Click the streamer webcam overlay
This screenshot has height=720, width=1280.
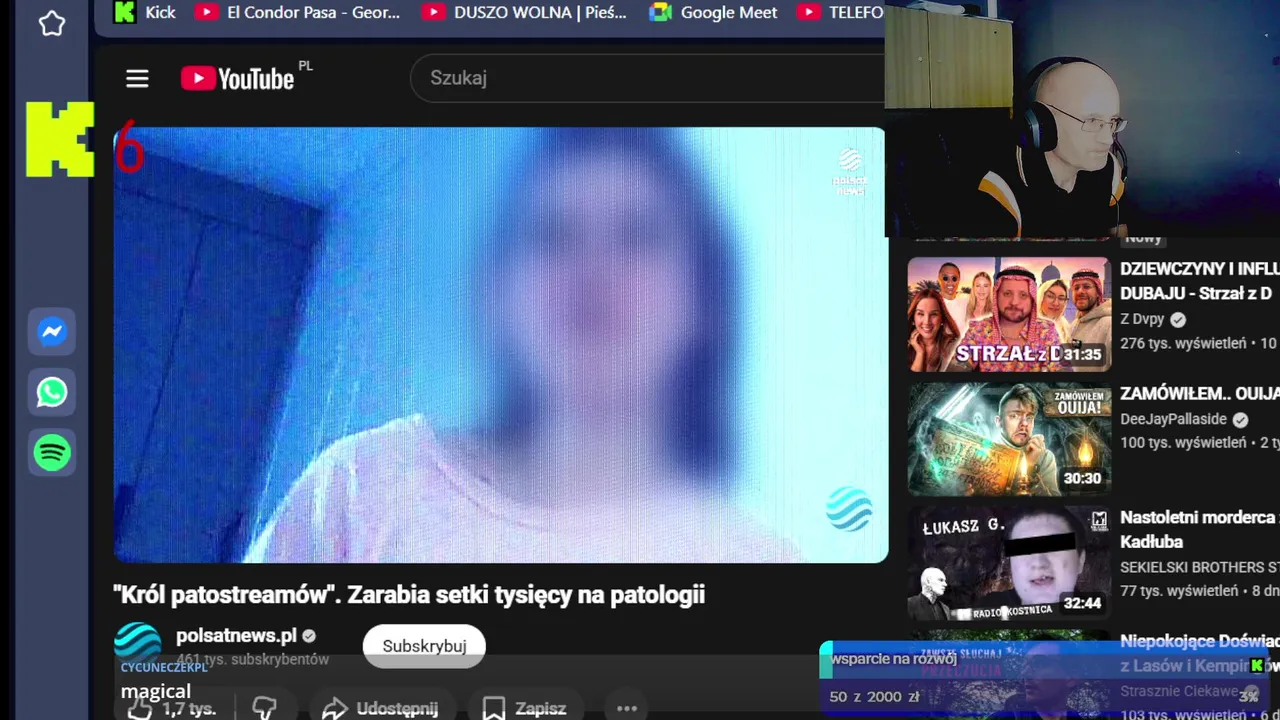click(1082, 118)
